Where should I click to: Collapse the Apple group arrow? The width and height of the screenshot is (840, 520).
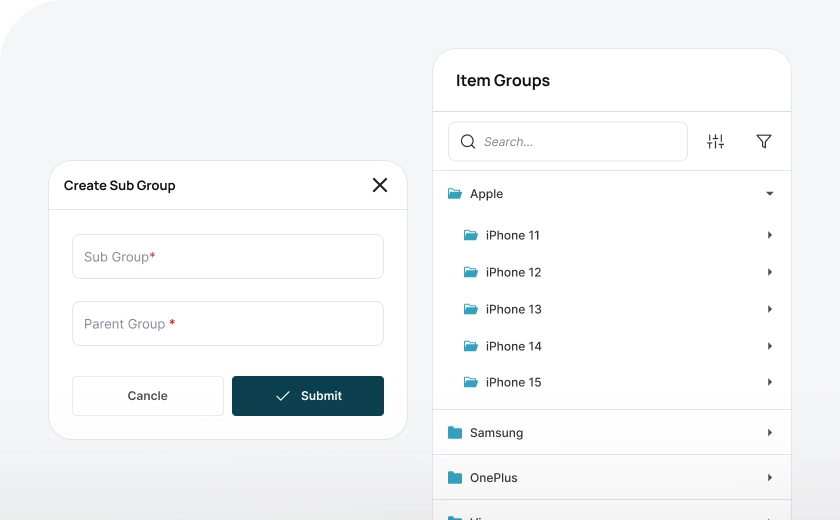(769, 194)
